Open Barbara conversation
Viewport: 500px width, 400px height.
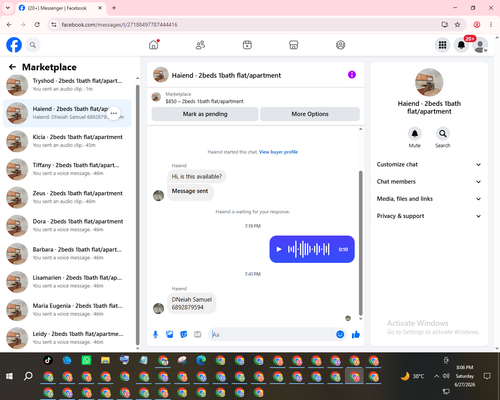67,254
